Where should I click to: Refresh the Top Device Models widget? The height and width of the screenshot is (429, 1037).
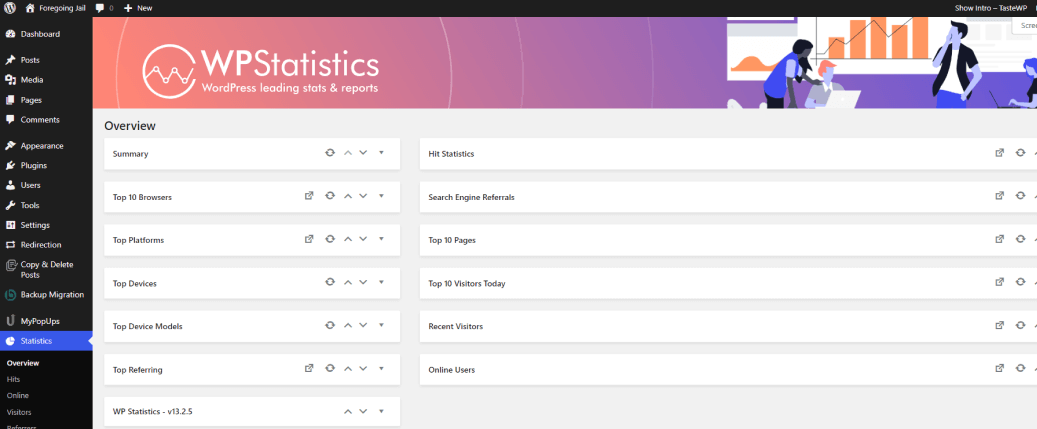pos(329,325)
